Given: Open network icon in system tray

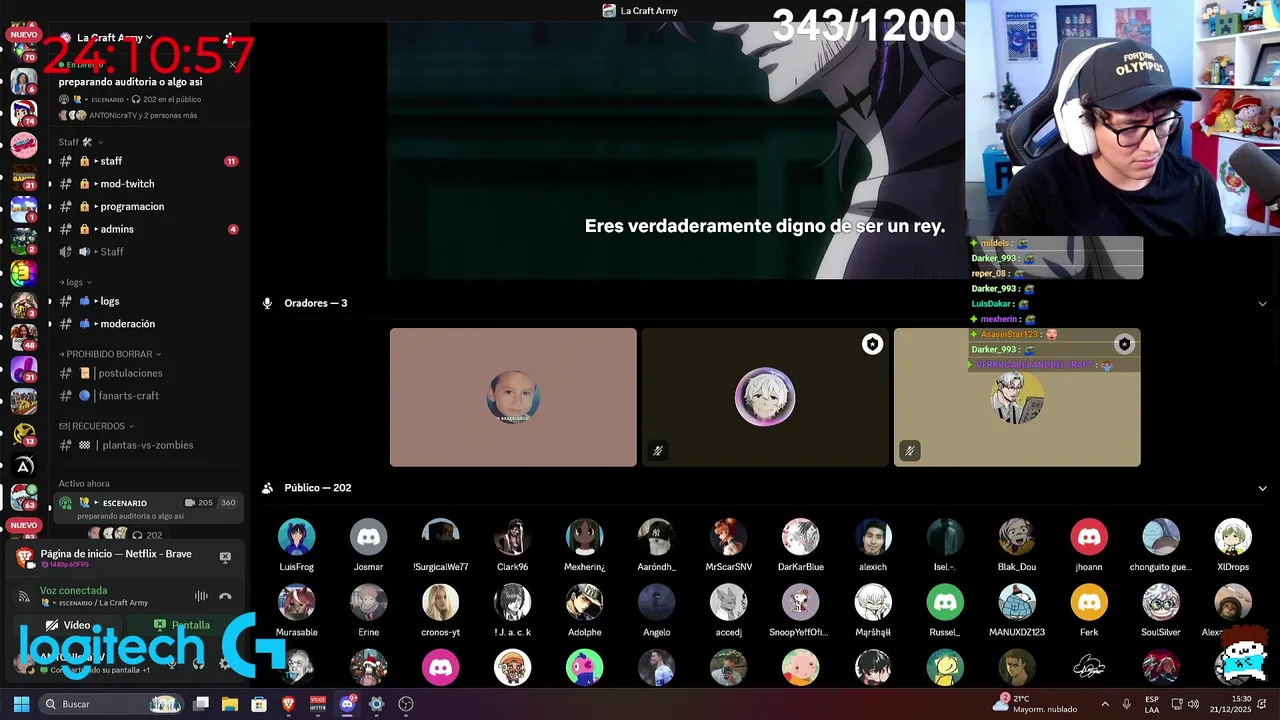Looking at the screenshot, I should [1177, 704].
